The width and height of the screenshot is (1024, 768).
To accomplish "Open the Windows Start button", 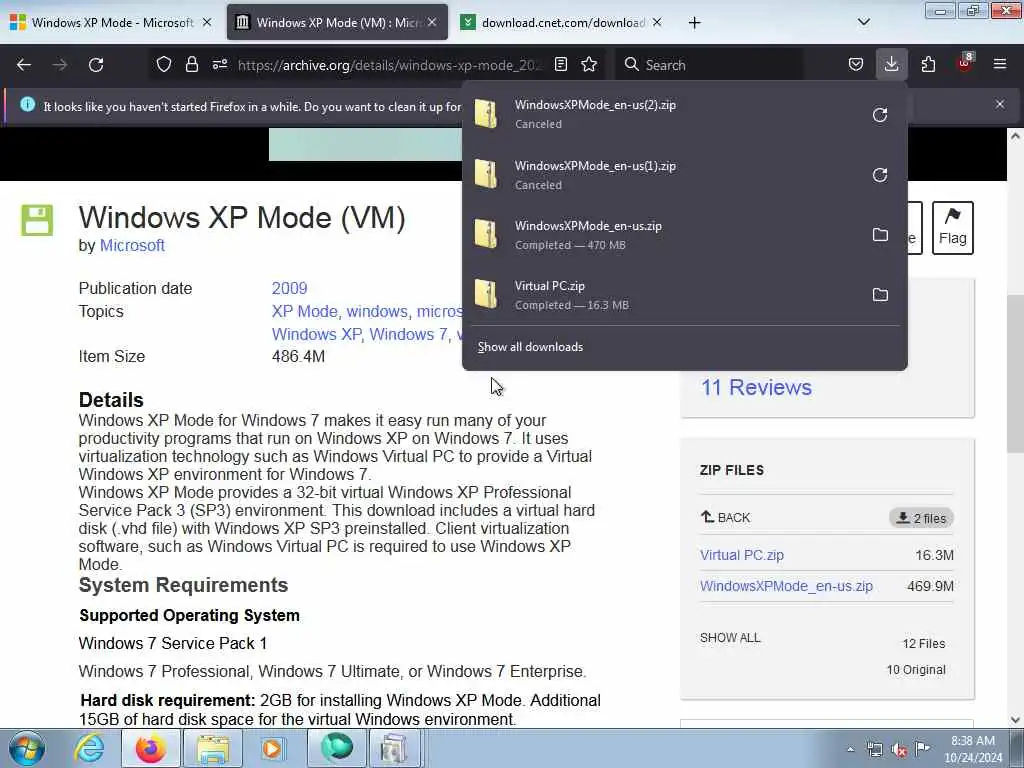I will coord(27,748).
